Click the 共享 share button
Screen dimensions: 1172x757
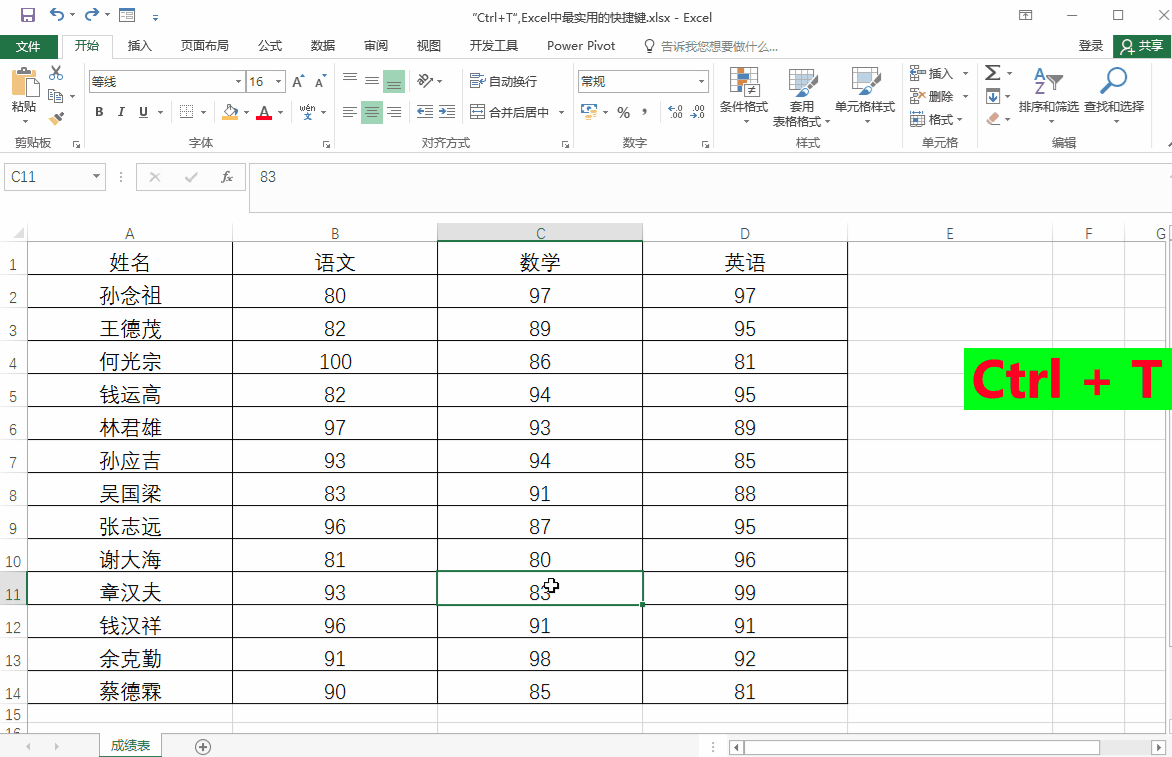click(x=1142, y=46)
